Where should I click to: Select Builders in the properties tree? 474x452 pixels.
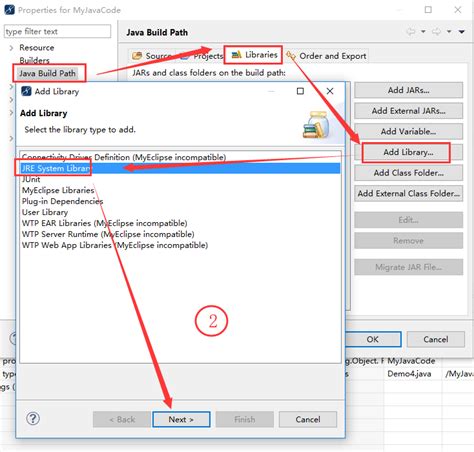[x=34, y=60]
